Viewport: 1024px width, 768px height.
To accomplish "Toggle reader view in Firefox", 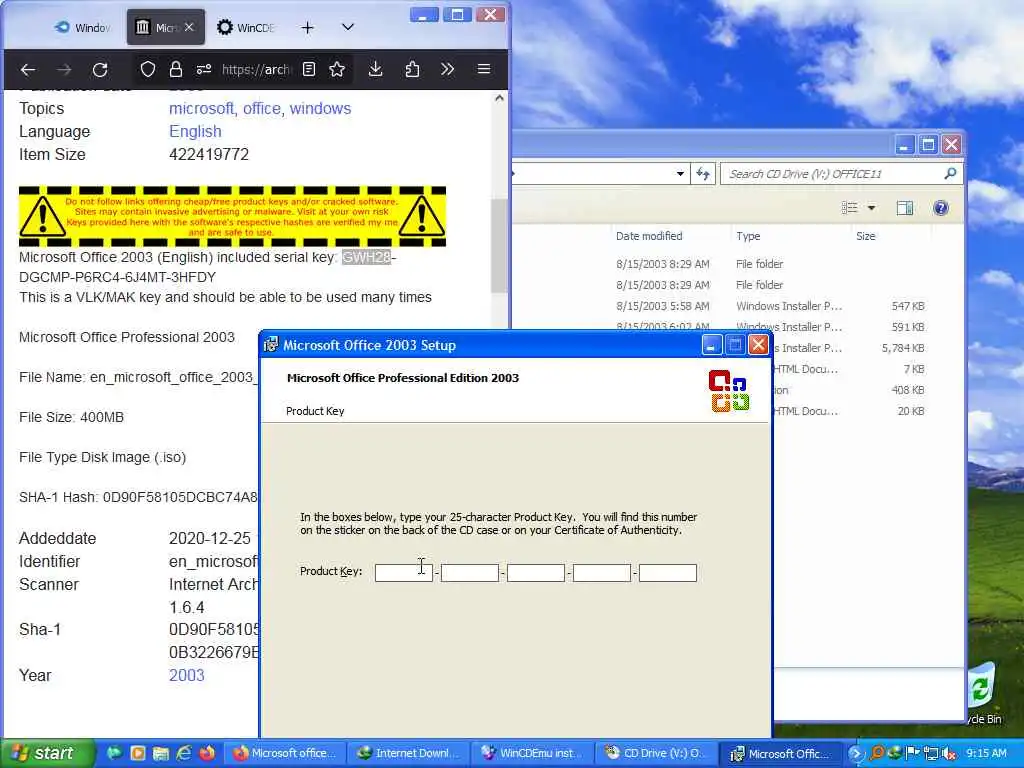I will click(309, 69).
